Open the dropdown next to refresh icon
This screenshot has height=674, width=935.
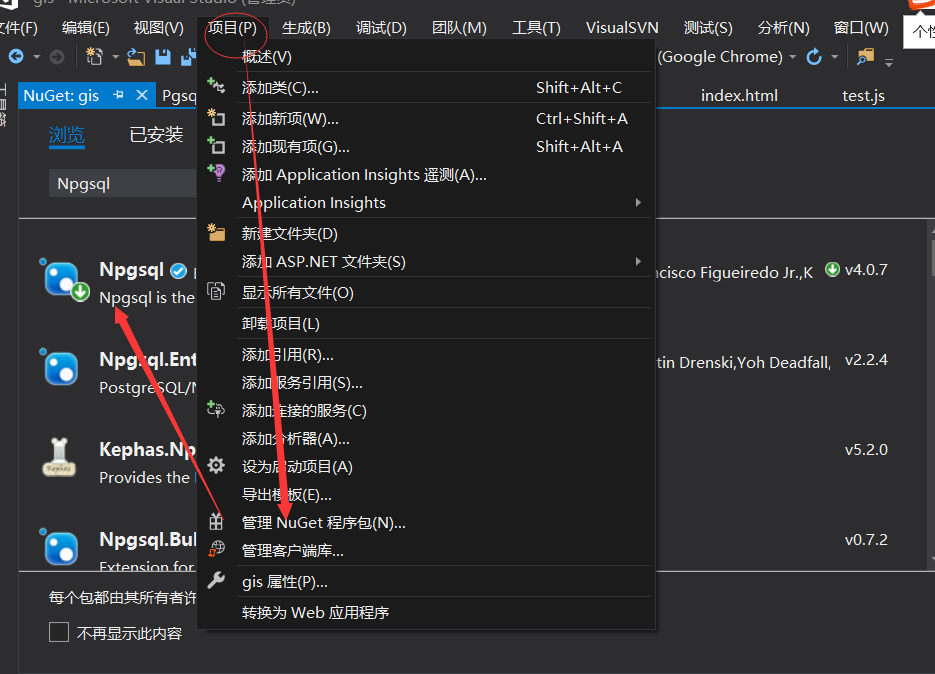pos(835,57)
